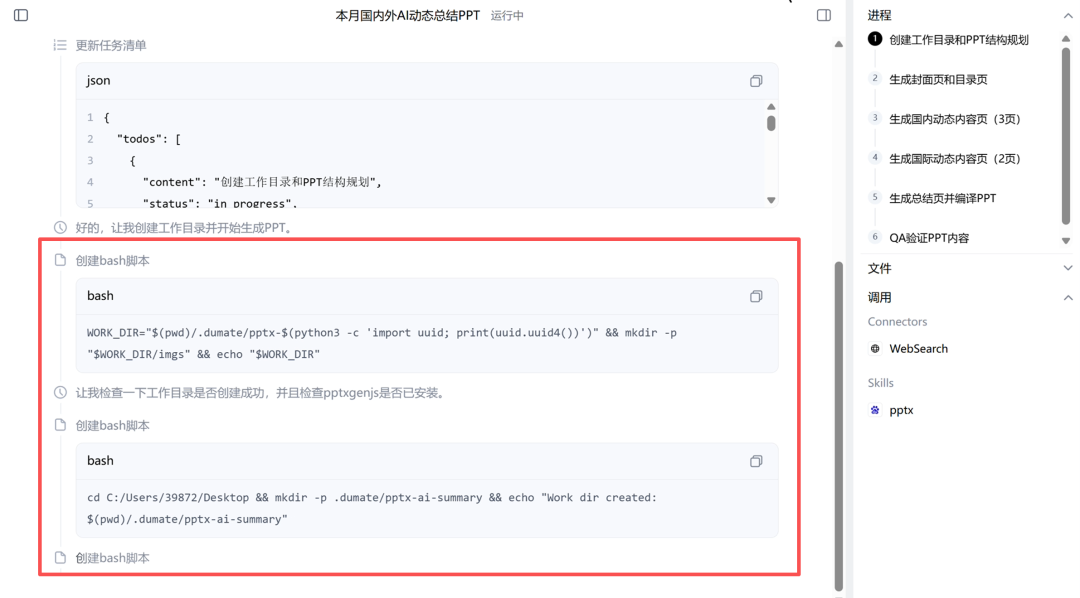The height and width of the screenshot is (598, 1080).
Task: Toggle the left sidebar panel icon
Action: point(21,15)
